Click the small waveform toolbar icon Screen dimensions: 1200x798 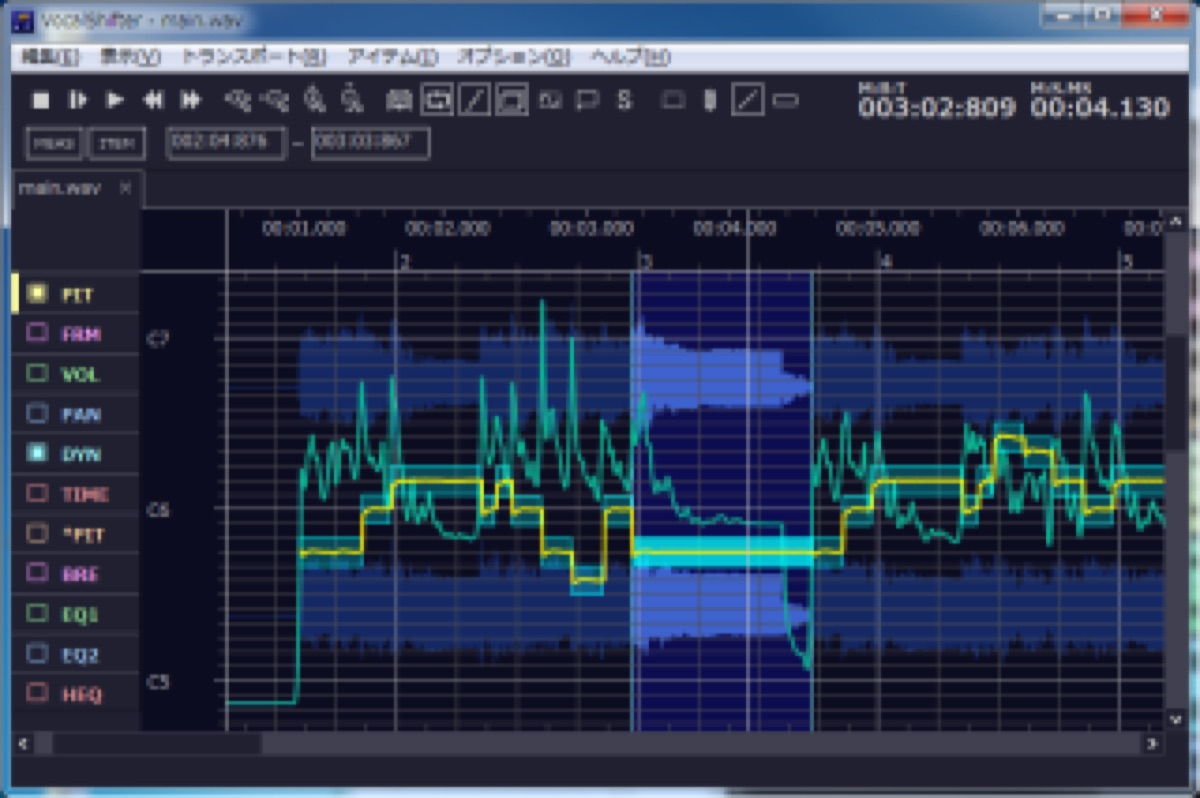click(x=550, y=100)
